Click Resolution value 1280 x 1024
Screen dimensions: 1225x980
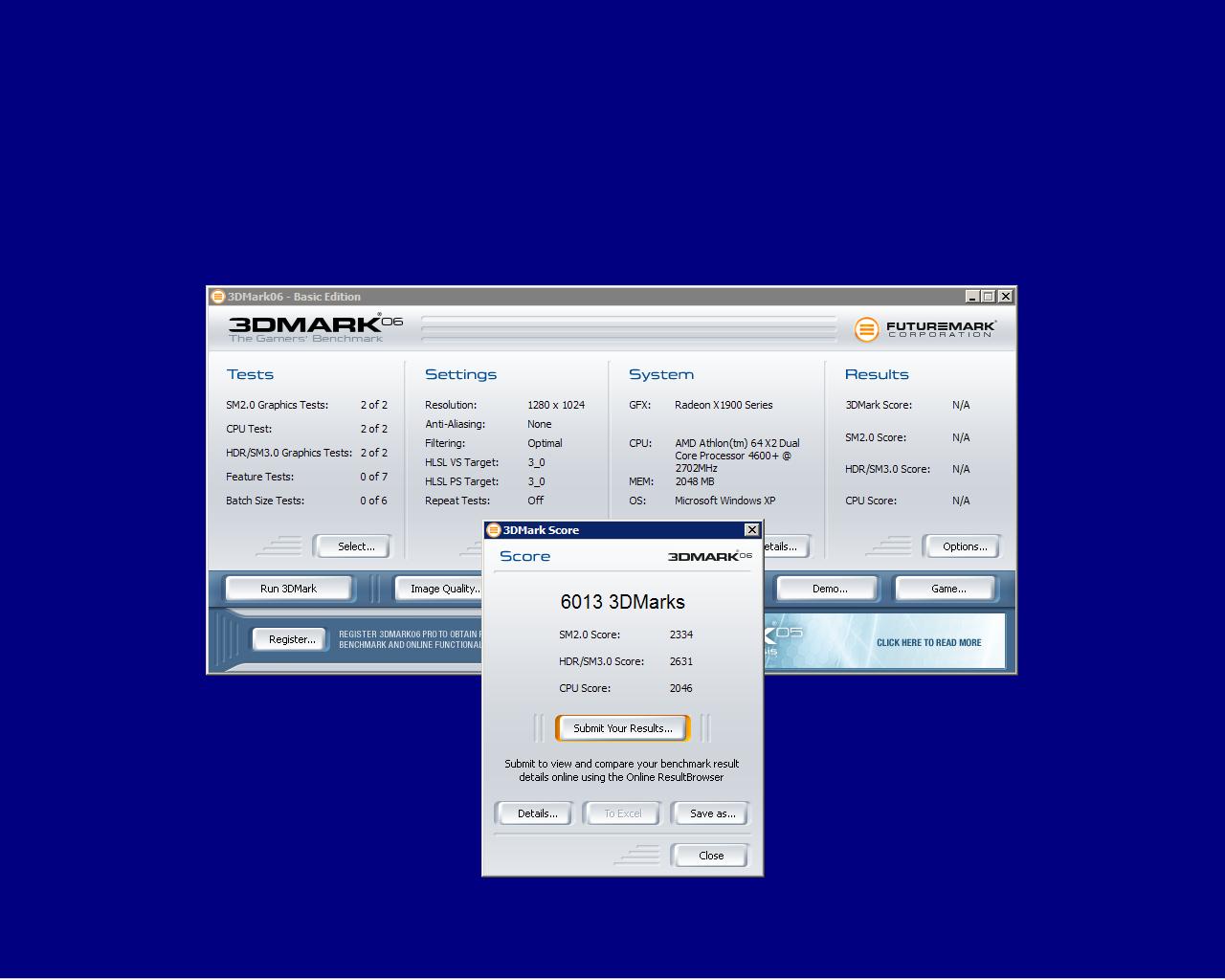tap(556, 405)
